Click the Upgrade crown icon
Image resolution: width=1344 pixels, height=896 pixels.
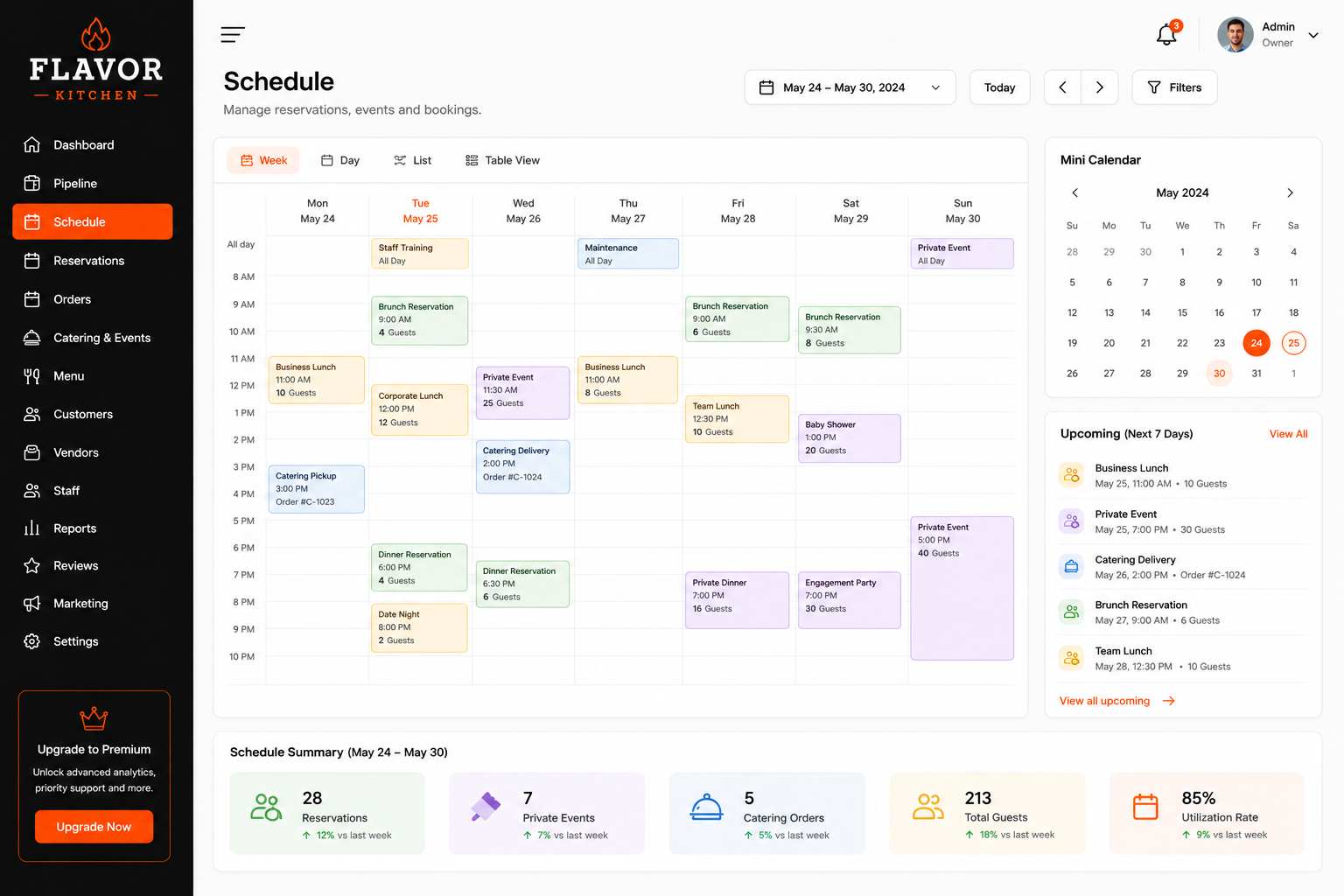click(94, 718)
